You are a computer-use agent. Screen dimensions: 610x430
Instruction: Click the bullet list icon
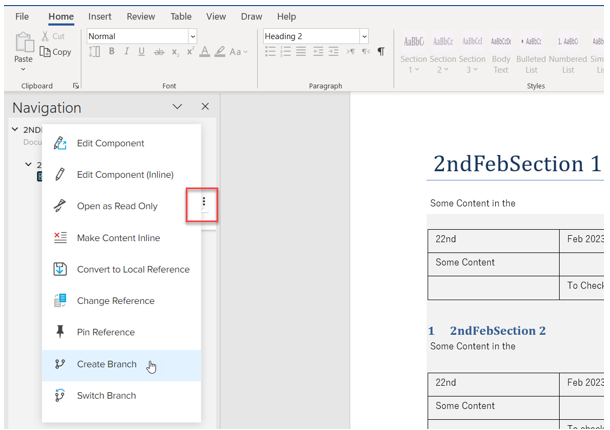point(270,51)
